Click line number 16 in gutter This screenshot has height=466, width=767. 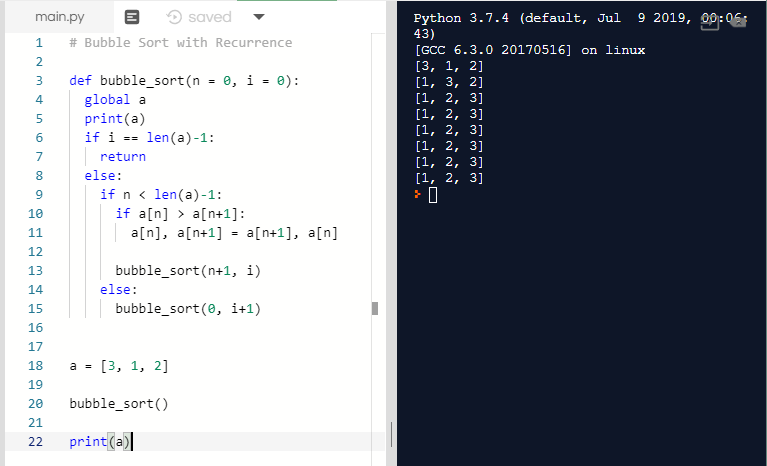click(35, 328)
